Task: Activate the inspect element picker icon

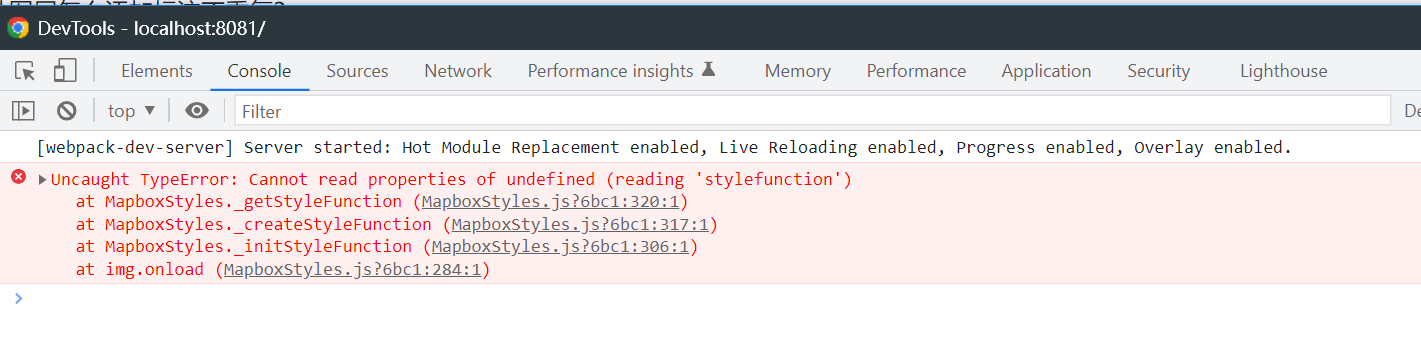Action: 25,71
